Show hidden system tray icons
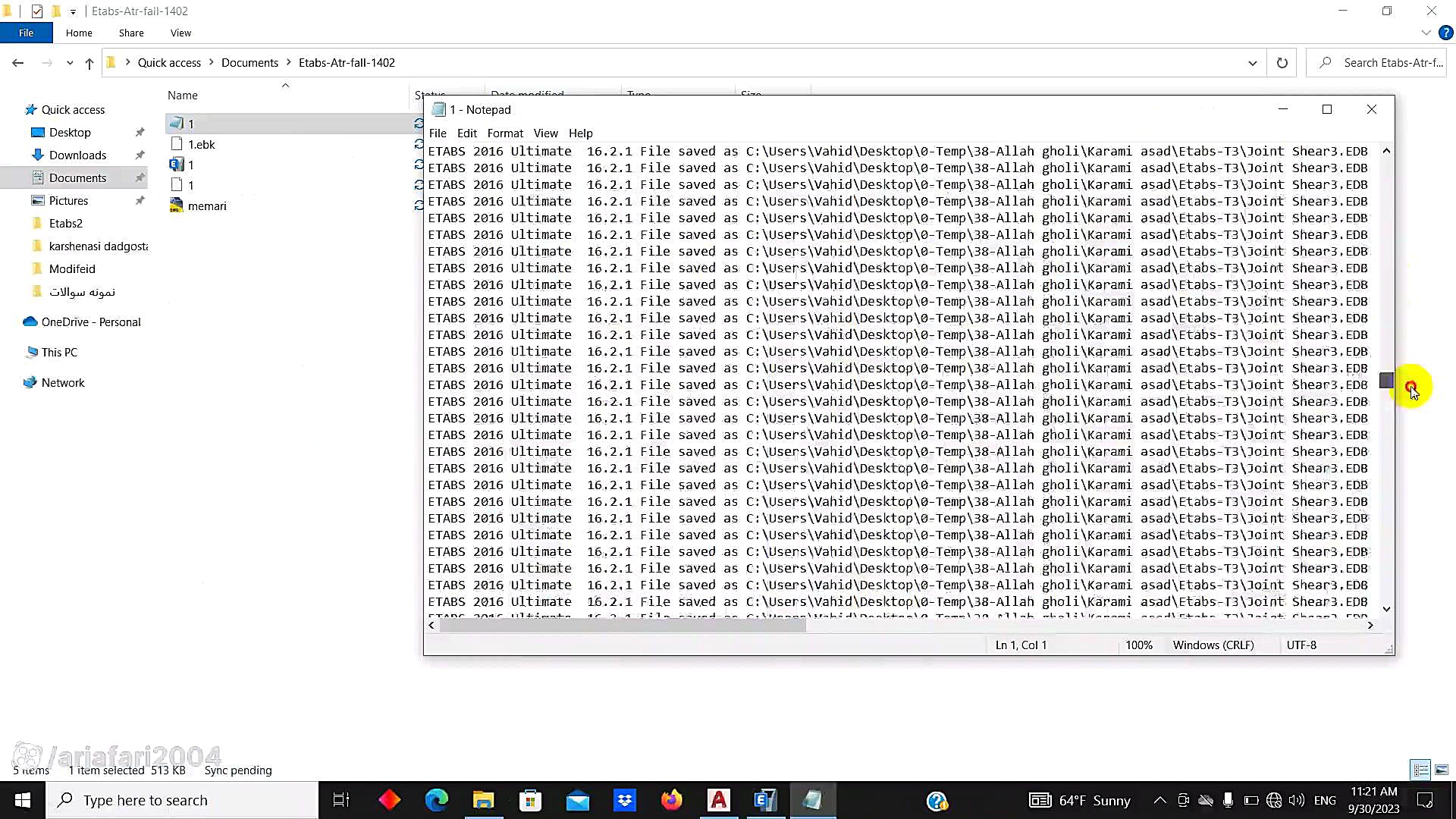This screenshot has height=819, width=1456. click(1159, 800)
